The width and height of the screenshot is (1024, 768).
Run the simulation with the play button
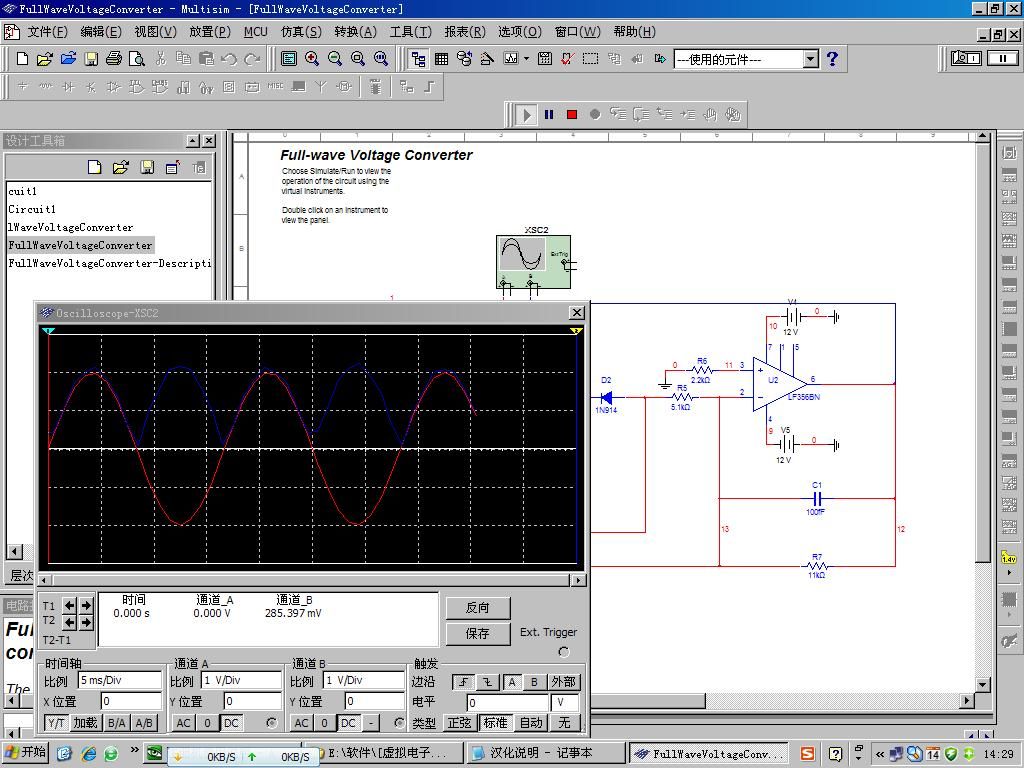526,115
